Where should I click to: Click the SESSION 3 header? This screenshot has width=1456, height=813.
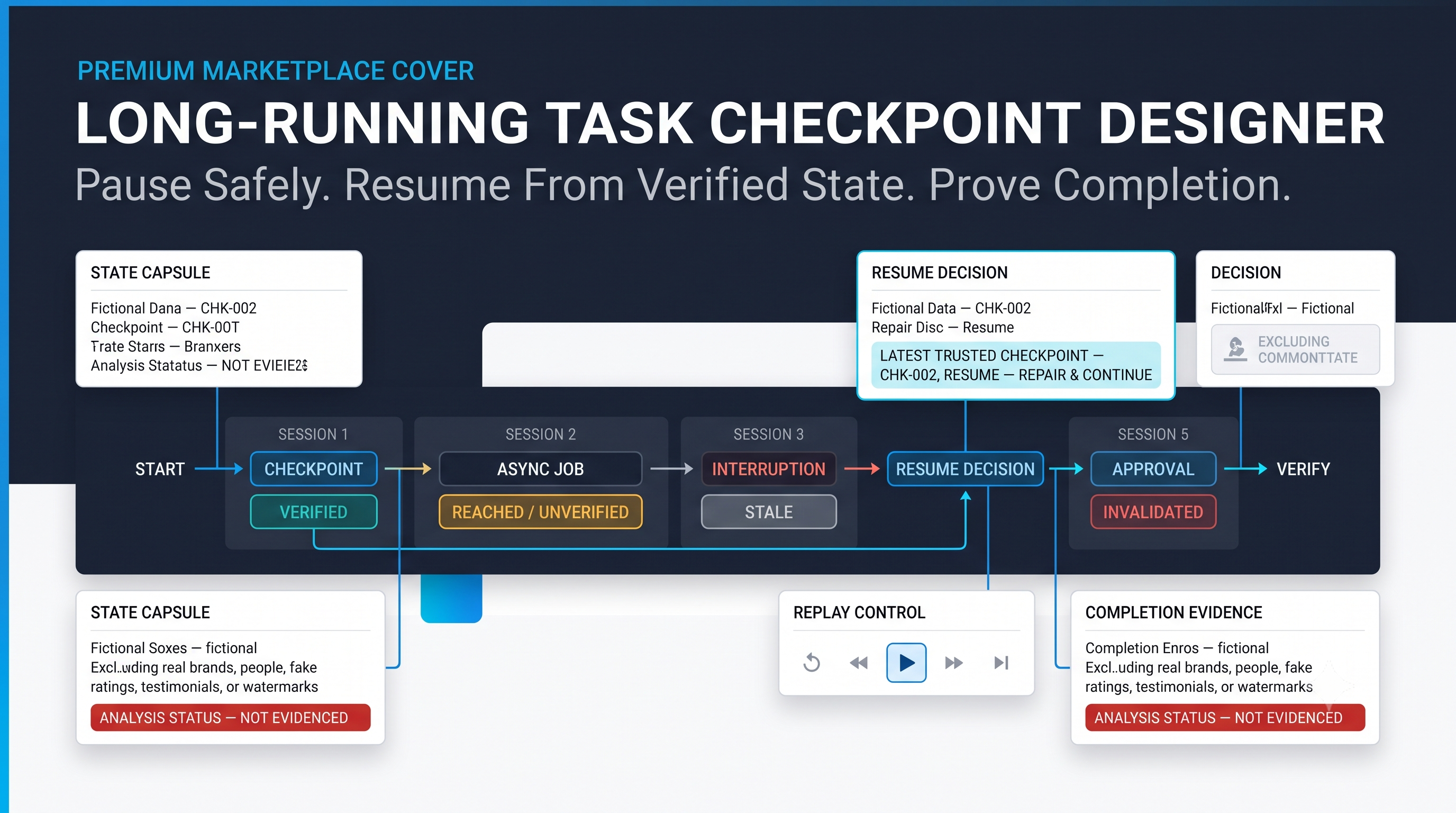[769, 434]
